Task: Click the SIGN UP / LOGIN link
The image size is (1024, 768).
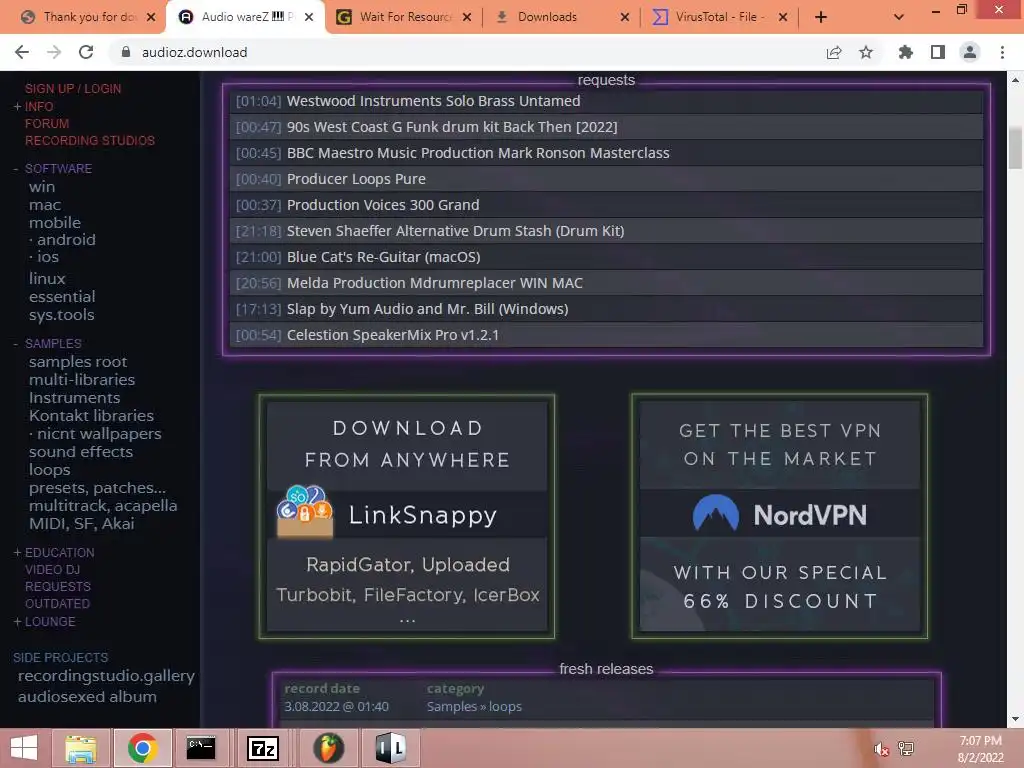Action: pos(73,89)
